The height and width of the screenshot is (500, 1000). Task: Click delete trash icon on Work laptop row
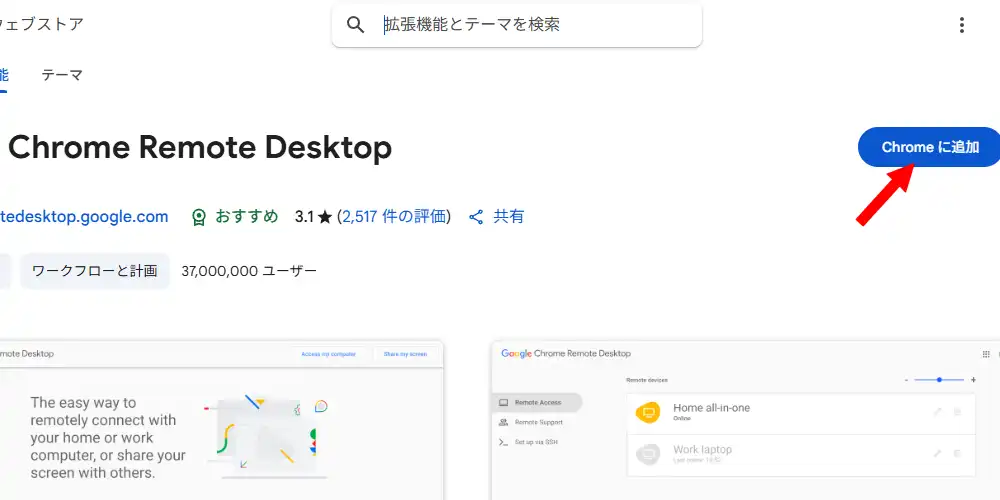point(957,453)
